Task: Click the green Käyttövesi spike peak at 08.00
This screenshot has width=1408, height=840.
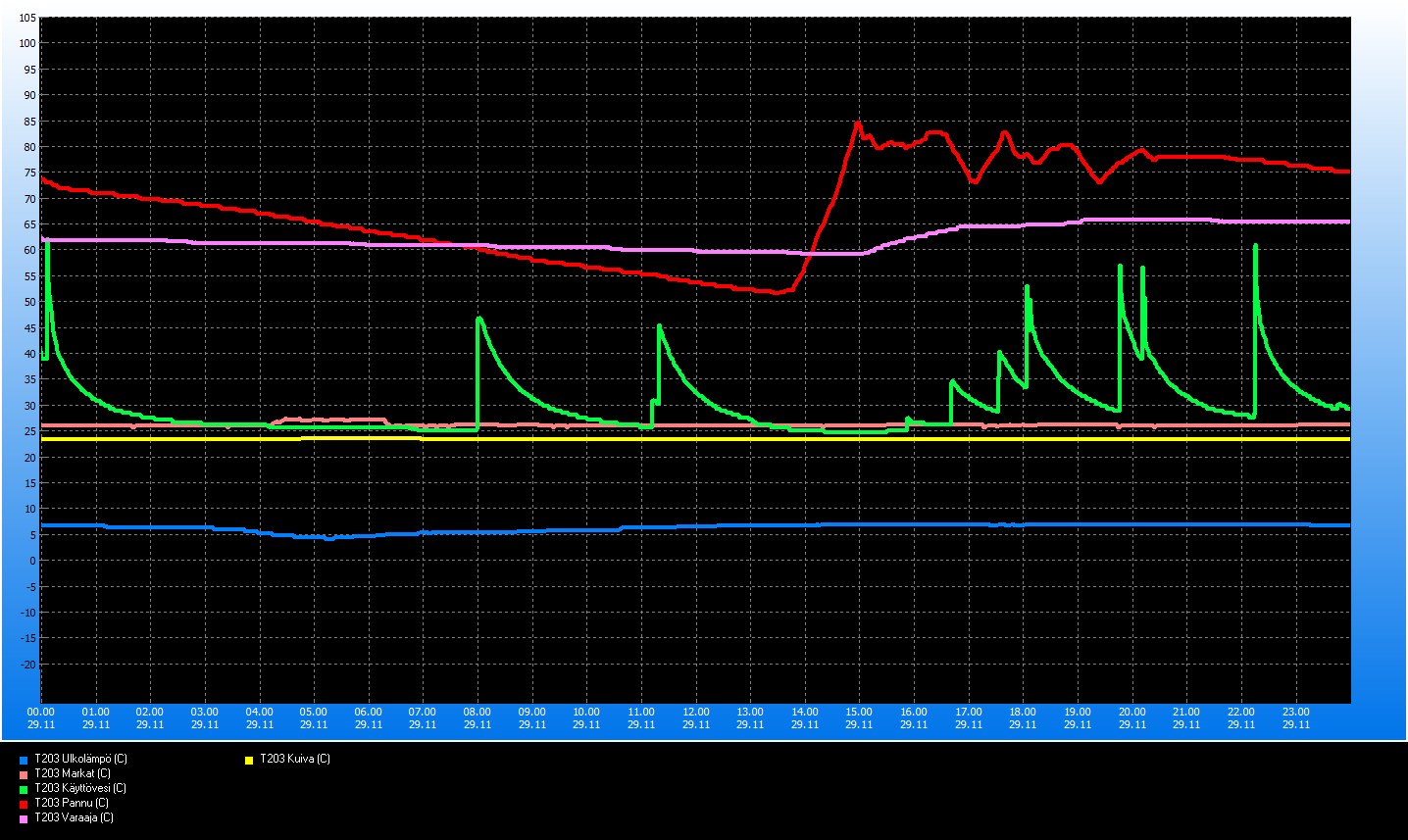Action: coord(478,319)
